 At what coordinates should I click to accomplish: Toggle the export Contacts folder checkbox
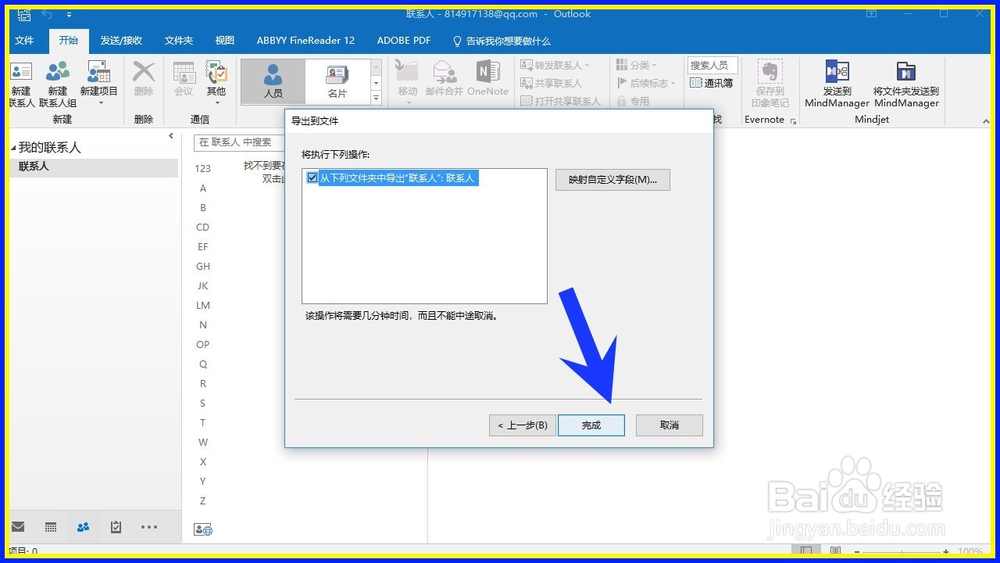click(x=312, y=178)
